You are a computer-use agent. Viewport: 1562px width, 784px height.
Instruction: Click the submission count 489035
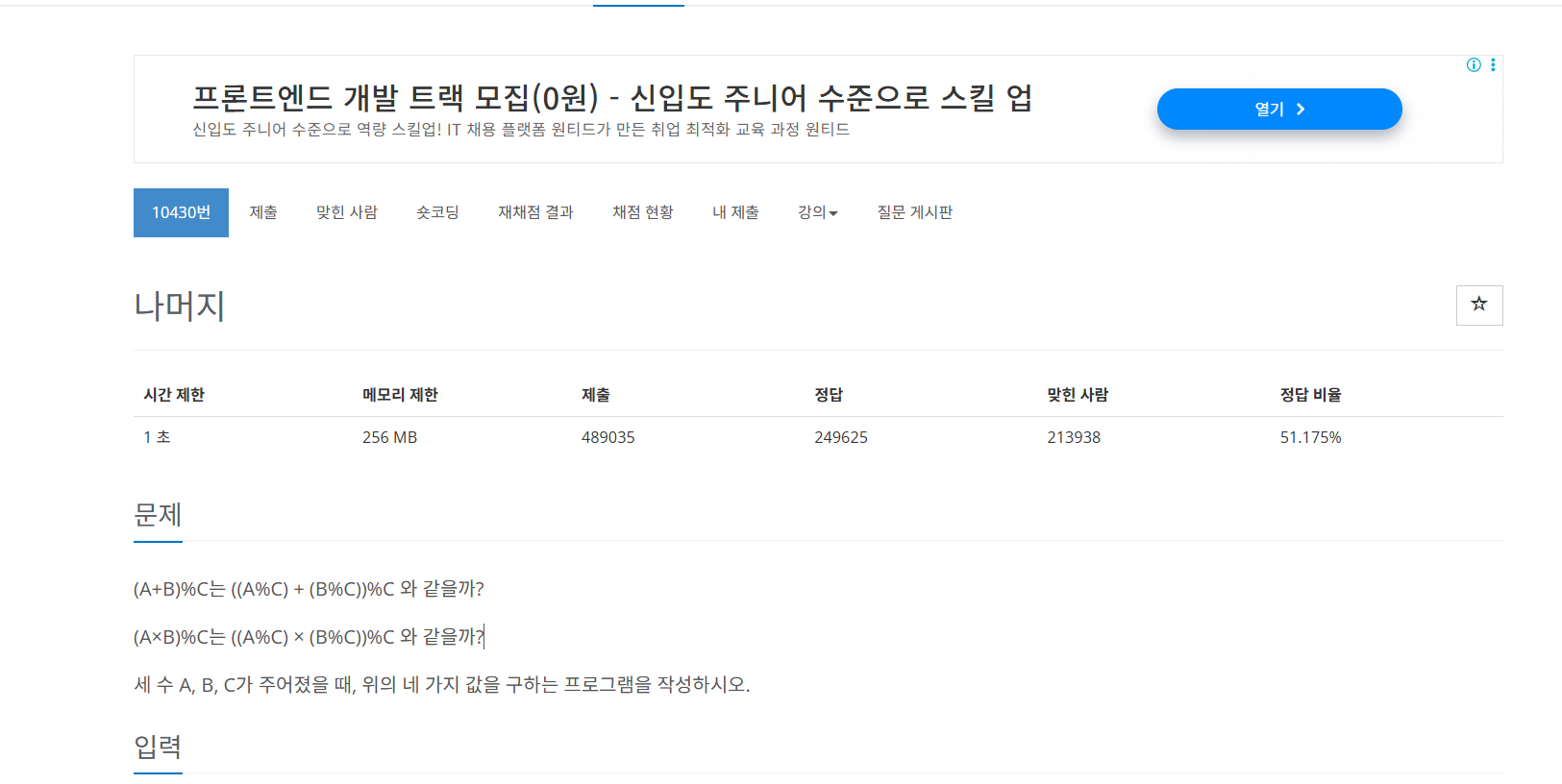point(607,437)
